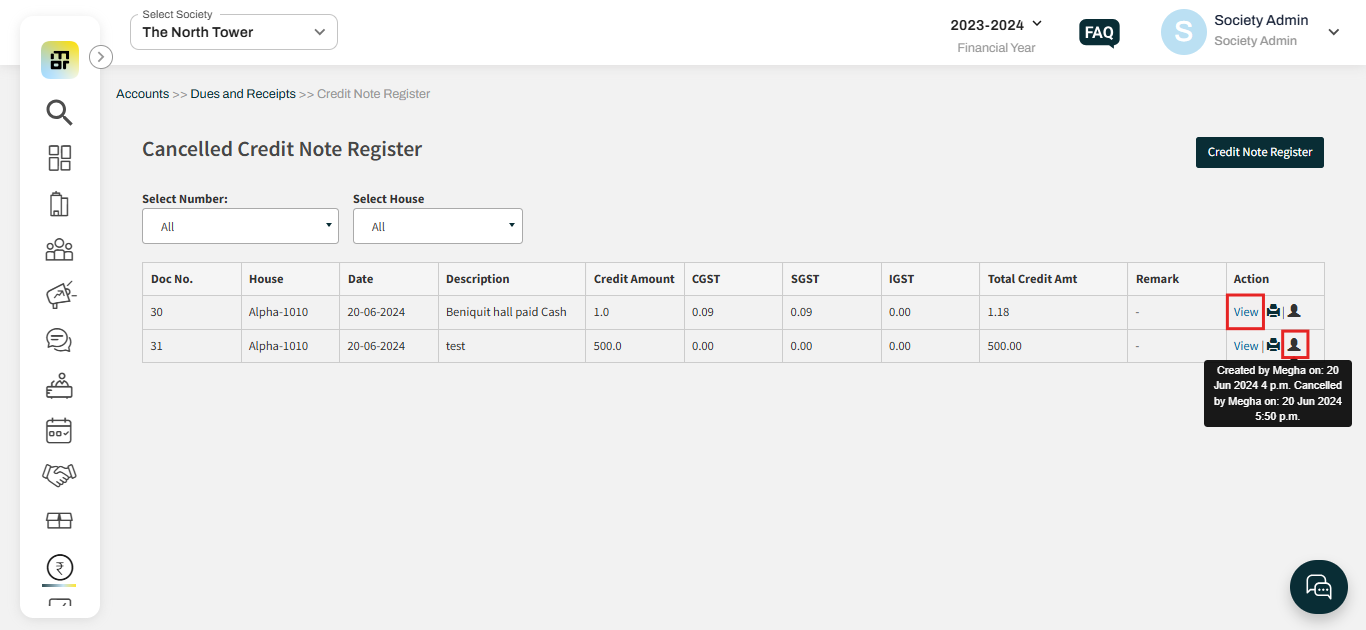This screenshot has width=1366, height=630.
Task: Open the chat bubbles sidebar icon
Action: click(60, 340)
